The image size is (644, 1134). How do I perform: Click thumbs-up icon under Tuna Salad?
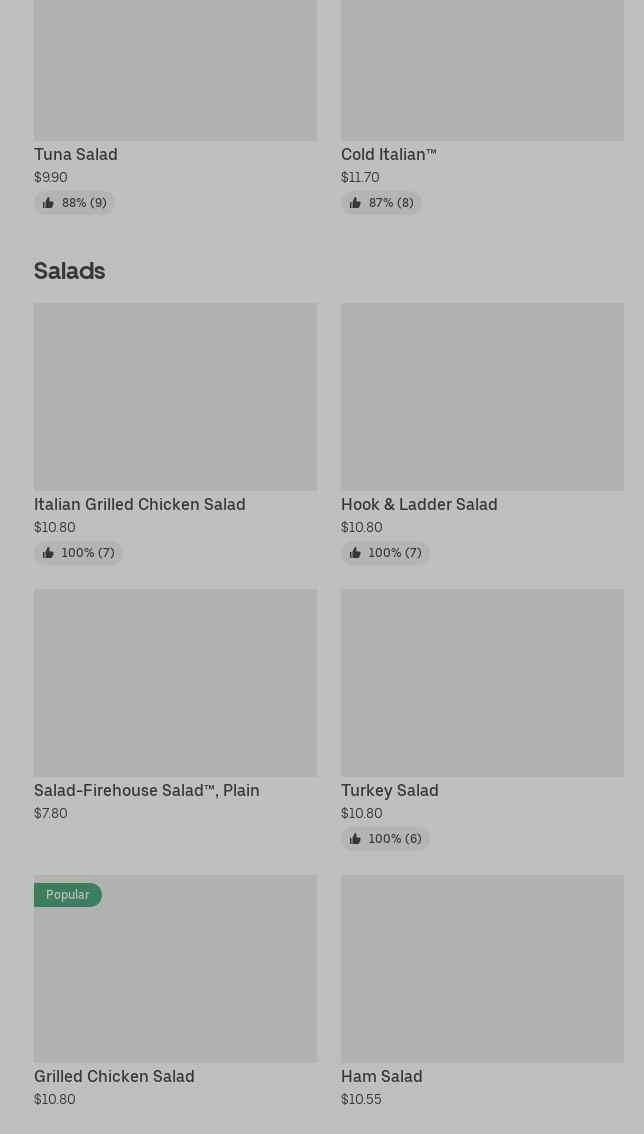point(48,203)
